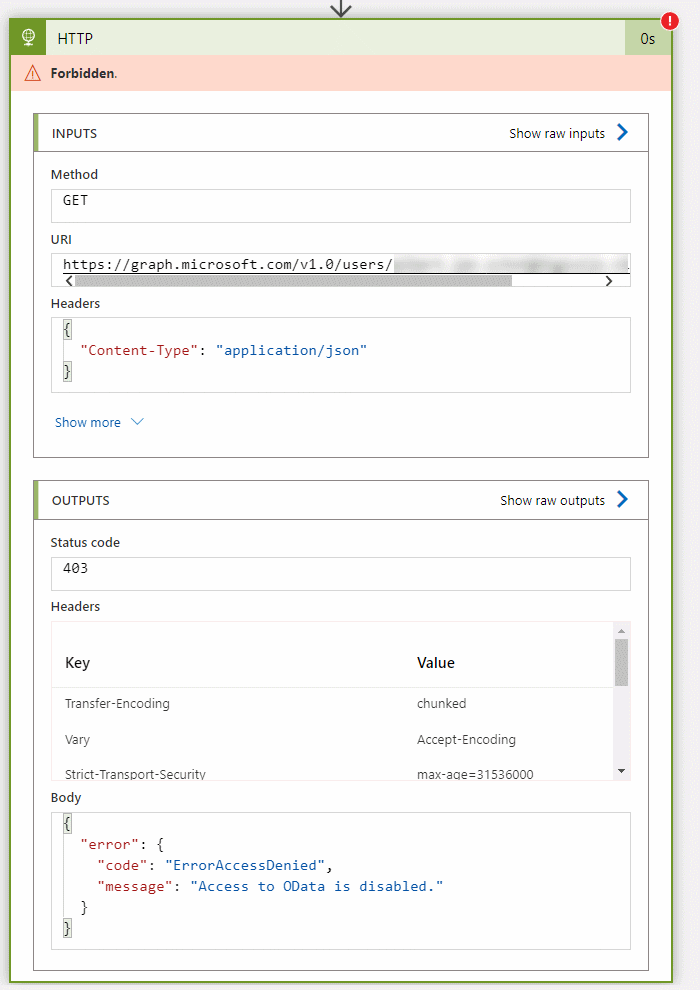Screen dimensions: 700x990
Task: Click the max-age=31536000 value
Action: point(475,774)
